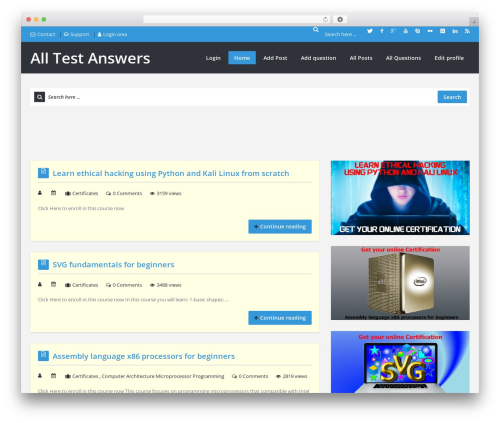Click the browser download indicator icon
Image resolution: width=500 pixels, height=423 pixels.
click(x=340, y=19)
